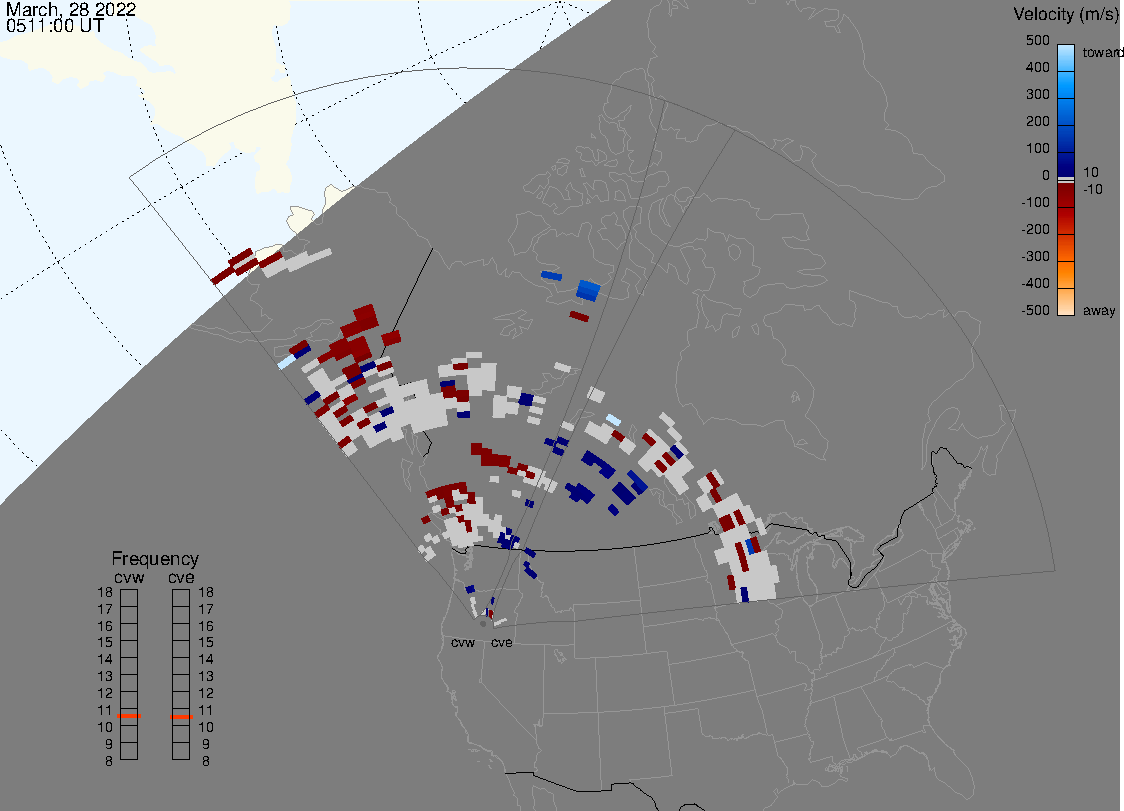Click 18 on the cve frequency scale
Screen dimensions: 1124x811
tap(206, 592)
